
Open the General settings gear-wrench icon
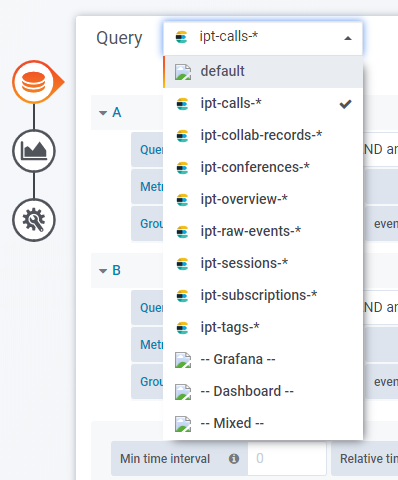tap(34, 220)
